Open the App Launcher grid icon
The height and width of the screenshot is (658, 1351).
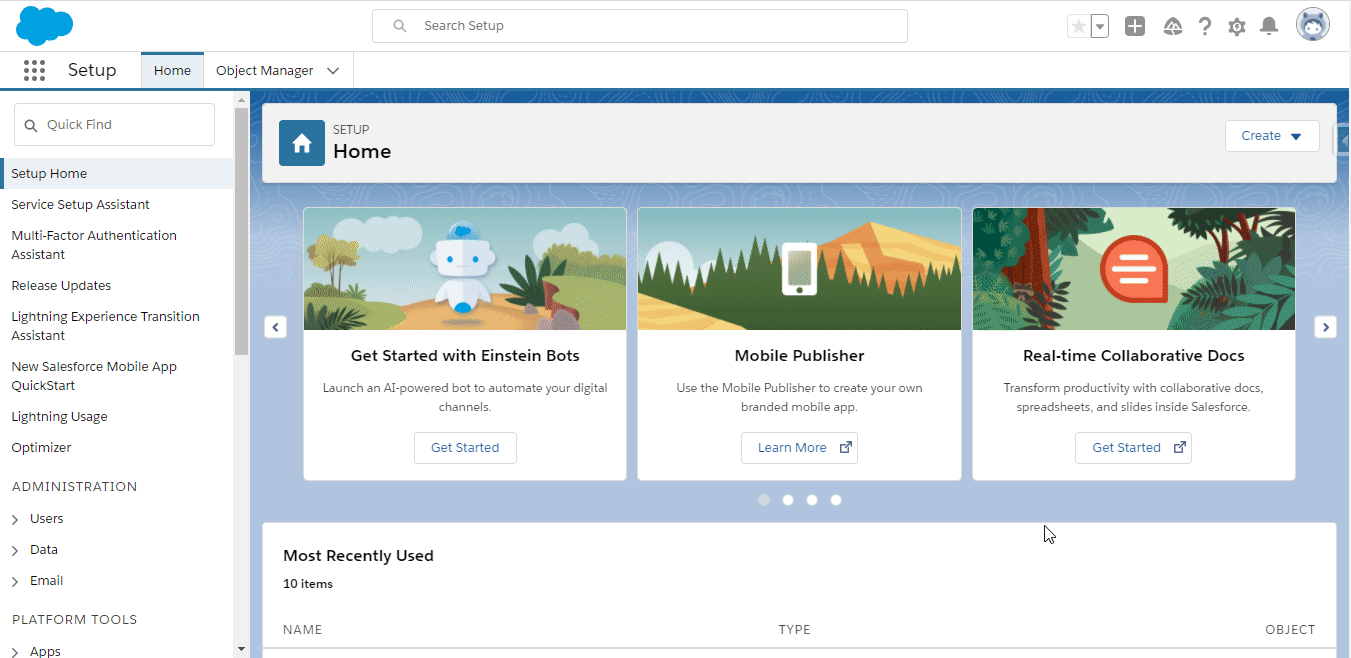[x=35, y=70]
